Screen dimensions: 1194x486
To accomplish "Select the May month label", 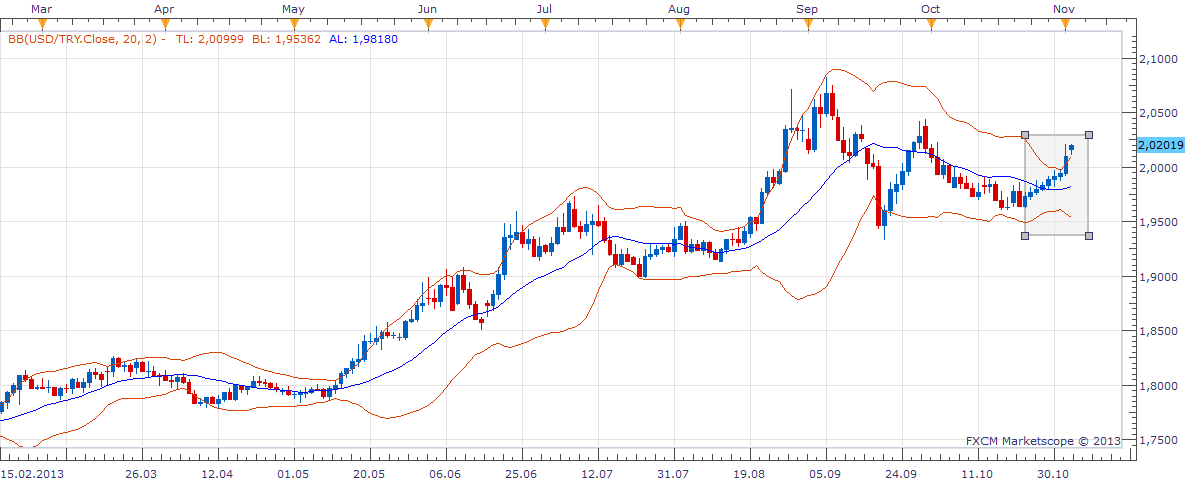I will (x=294, y=9).
